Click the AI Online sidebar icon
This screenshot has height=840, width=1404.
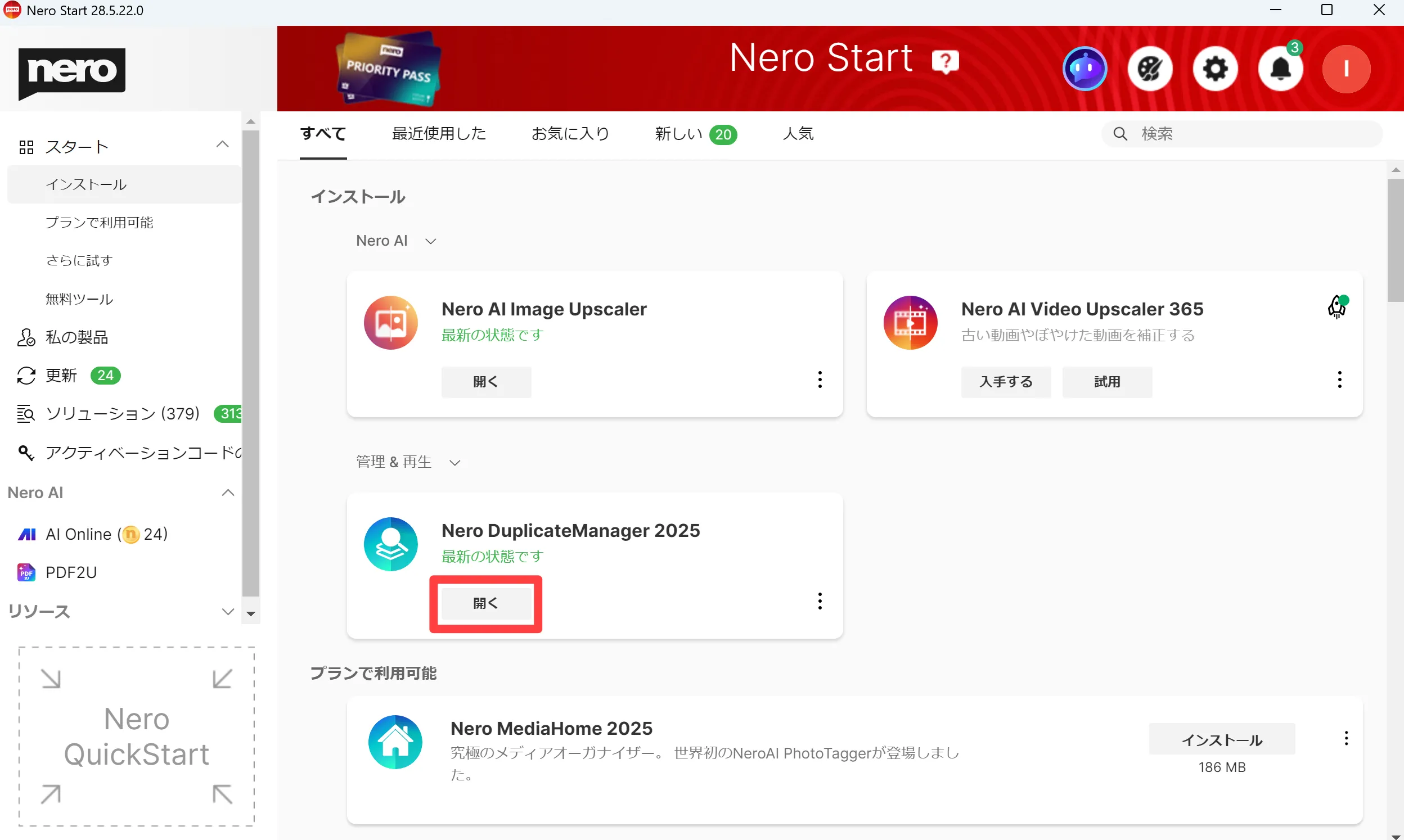[26, 534]
